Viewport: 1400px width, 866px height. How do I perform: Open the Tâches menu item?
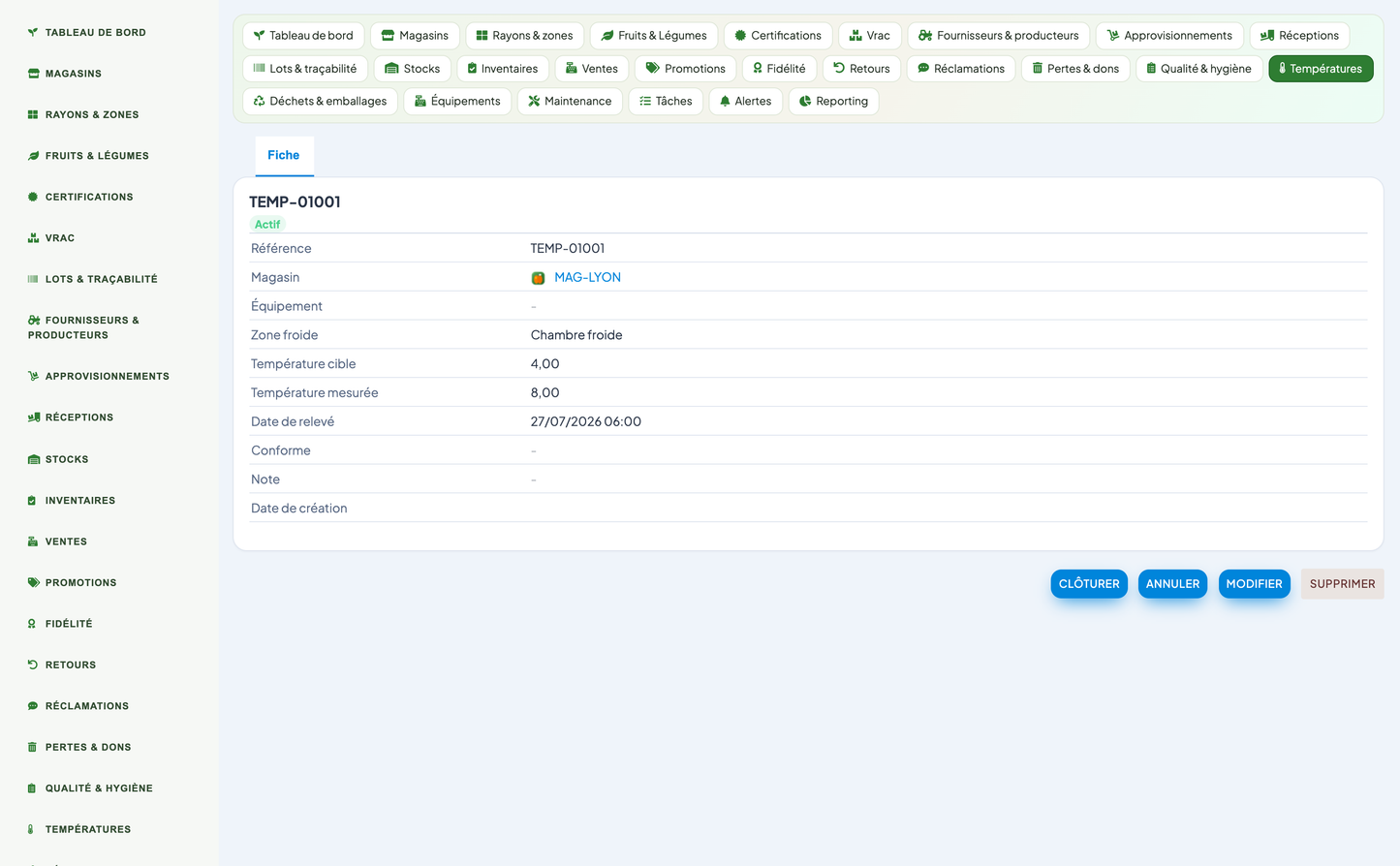point(666,102)
